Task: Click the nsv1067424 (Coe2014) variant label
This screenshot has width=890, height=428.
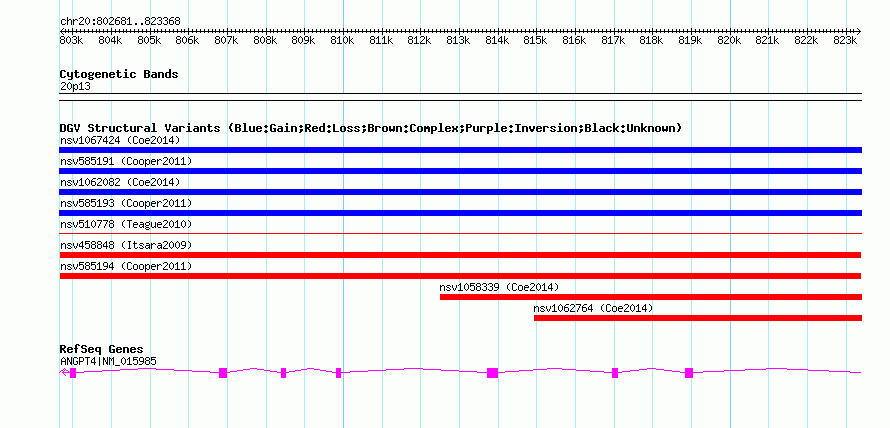Action: click(x=120, y=140)
